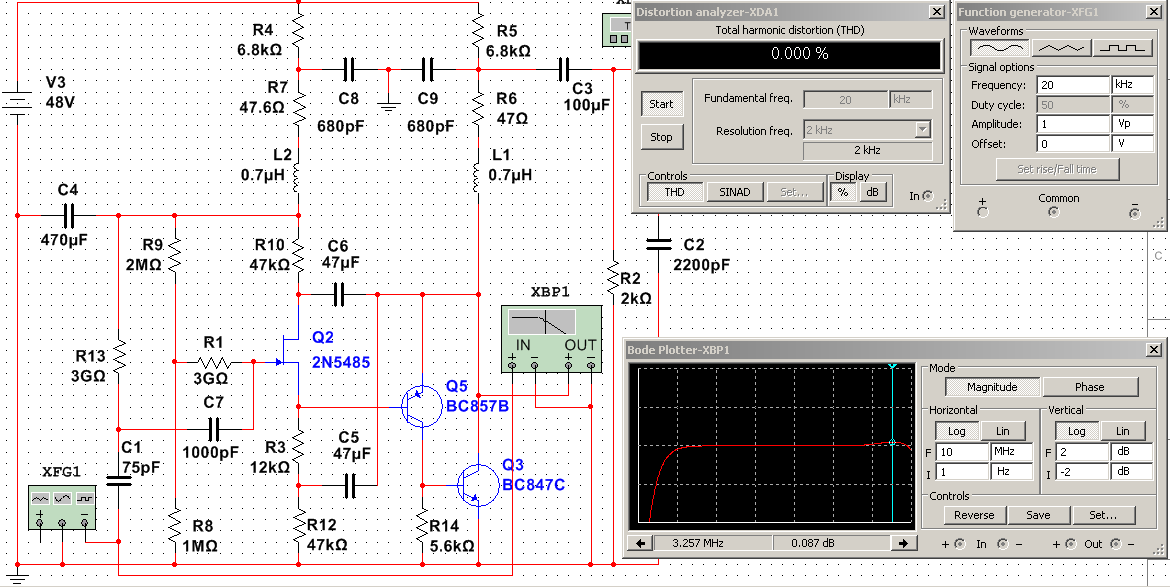Select inductor L2 0.7µH symbol
The height and width of the screenshot is (587, 1170).
297,176
